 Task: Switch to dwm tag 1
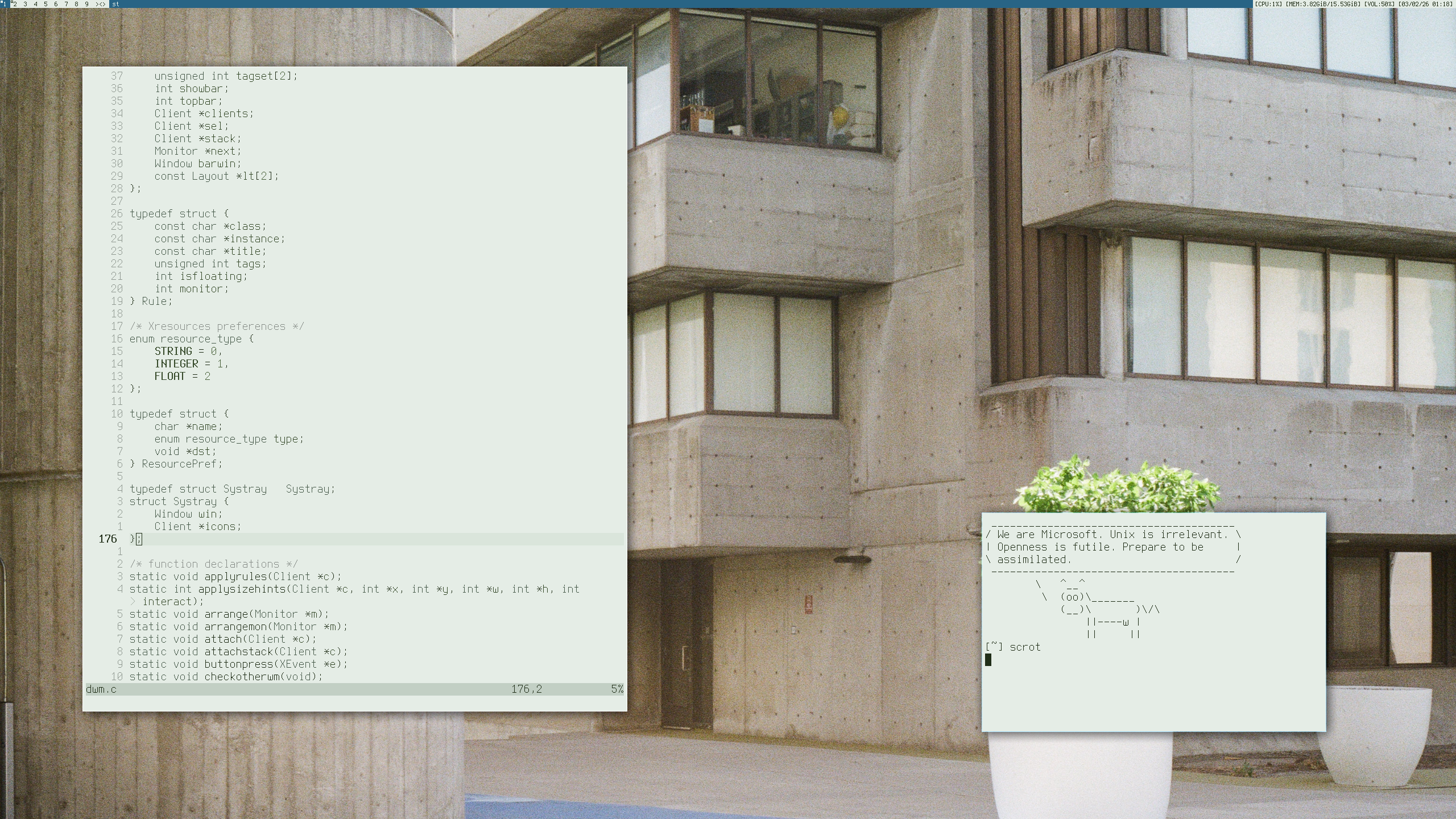[3, 4]
